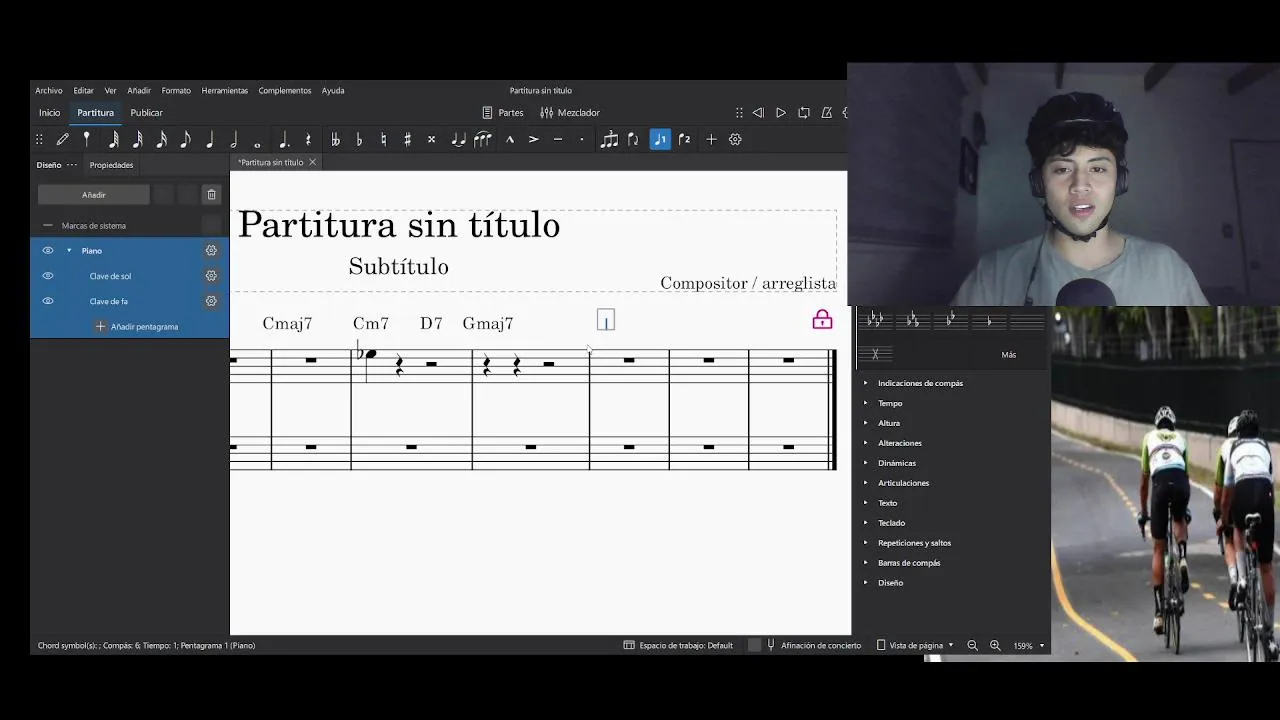
Task: Expand the Dinámicas palette
Action: [x=866, y=463]
